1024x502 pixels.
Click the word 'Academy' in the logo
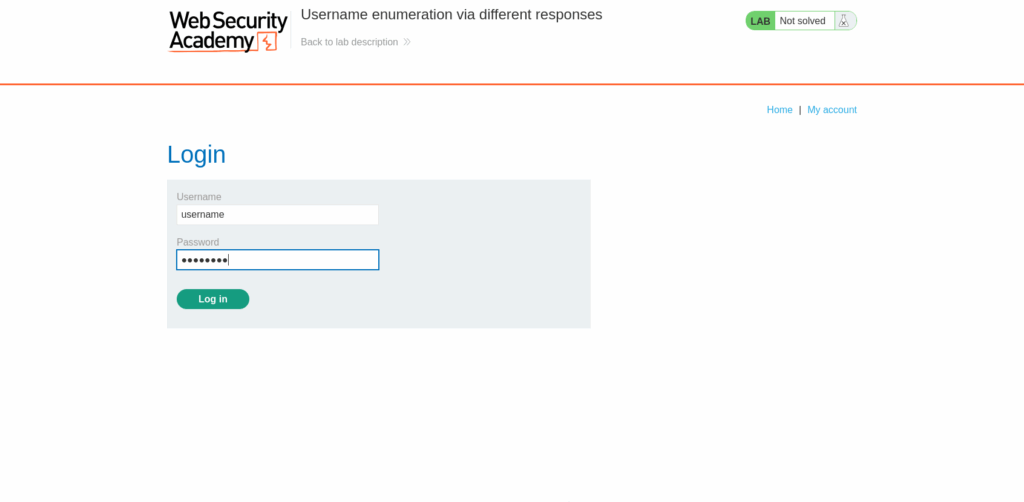pyautogui.click(x=212, y=42)
